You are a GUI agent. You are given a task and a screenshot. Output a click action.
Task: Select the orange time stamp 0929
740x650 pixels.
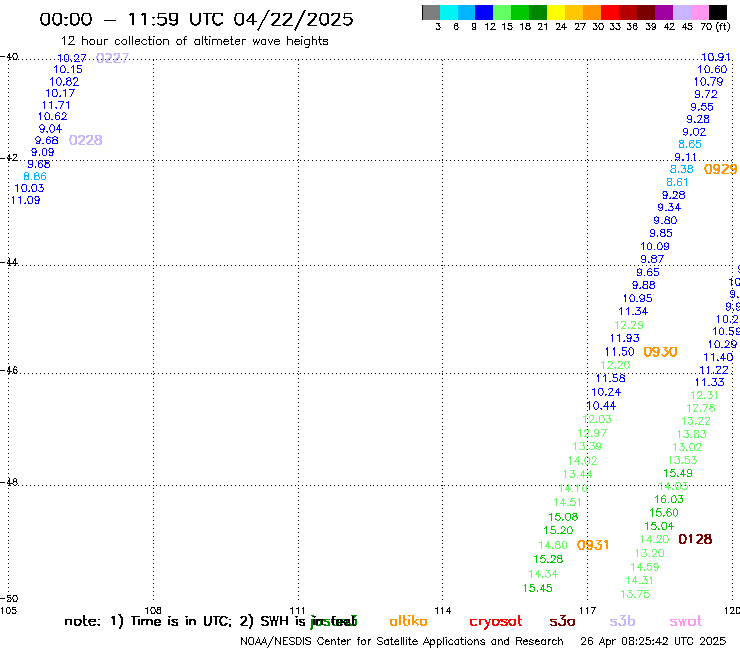click(720, 169)
